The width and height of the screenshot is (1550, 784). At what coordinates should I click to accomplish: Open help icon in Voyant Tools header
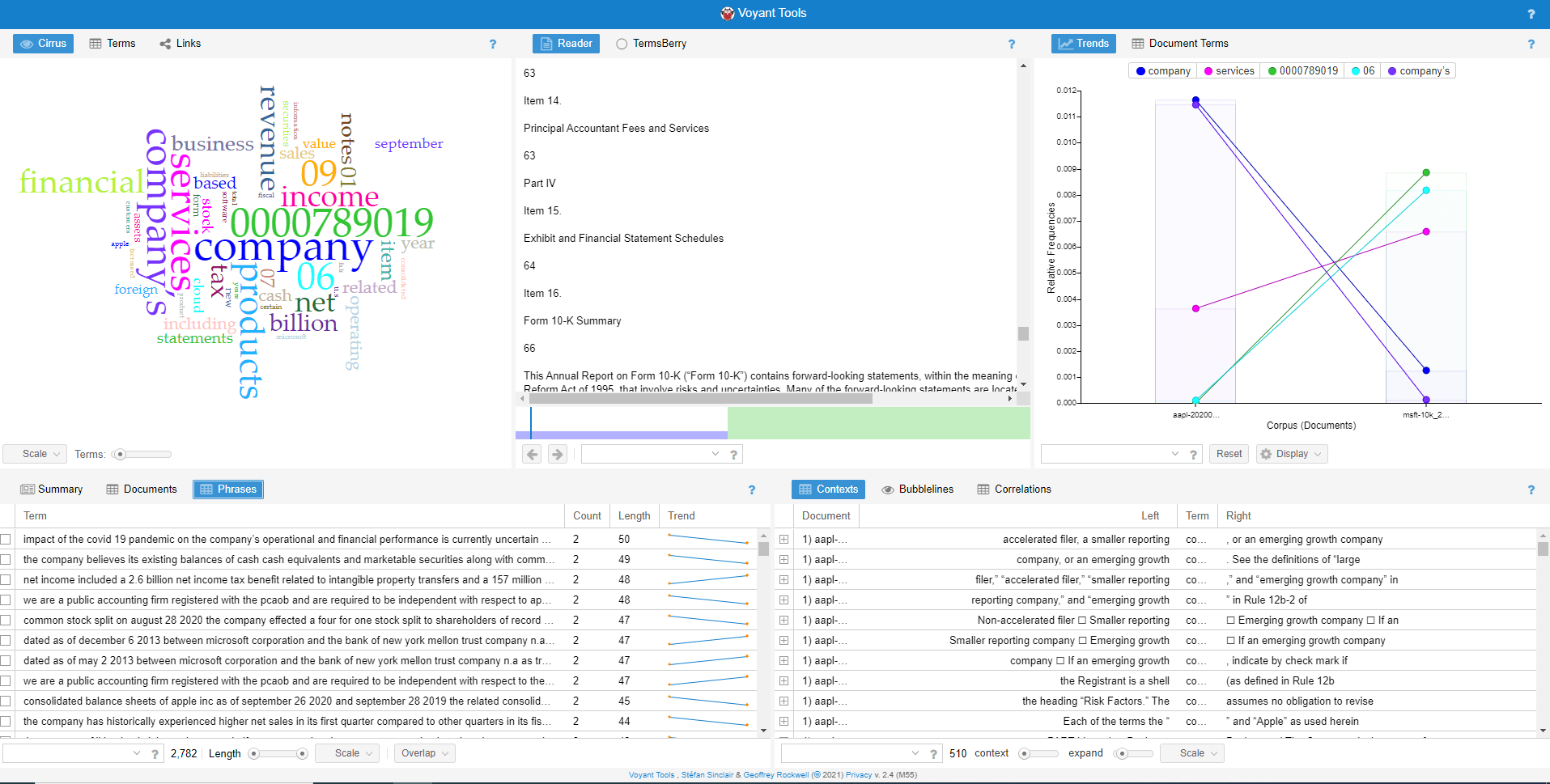point(1531,14)
